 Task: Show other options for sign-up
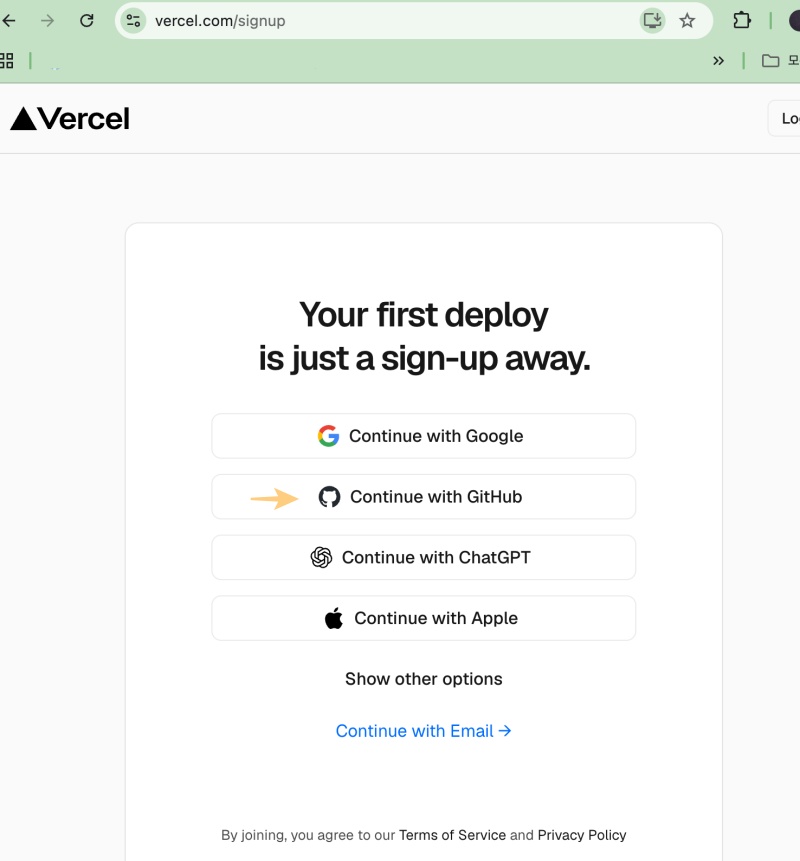[x=423, y=679]
